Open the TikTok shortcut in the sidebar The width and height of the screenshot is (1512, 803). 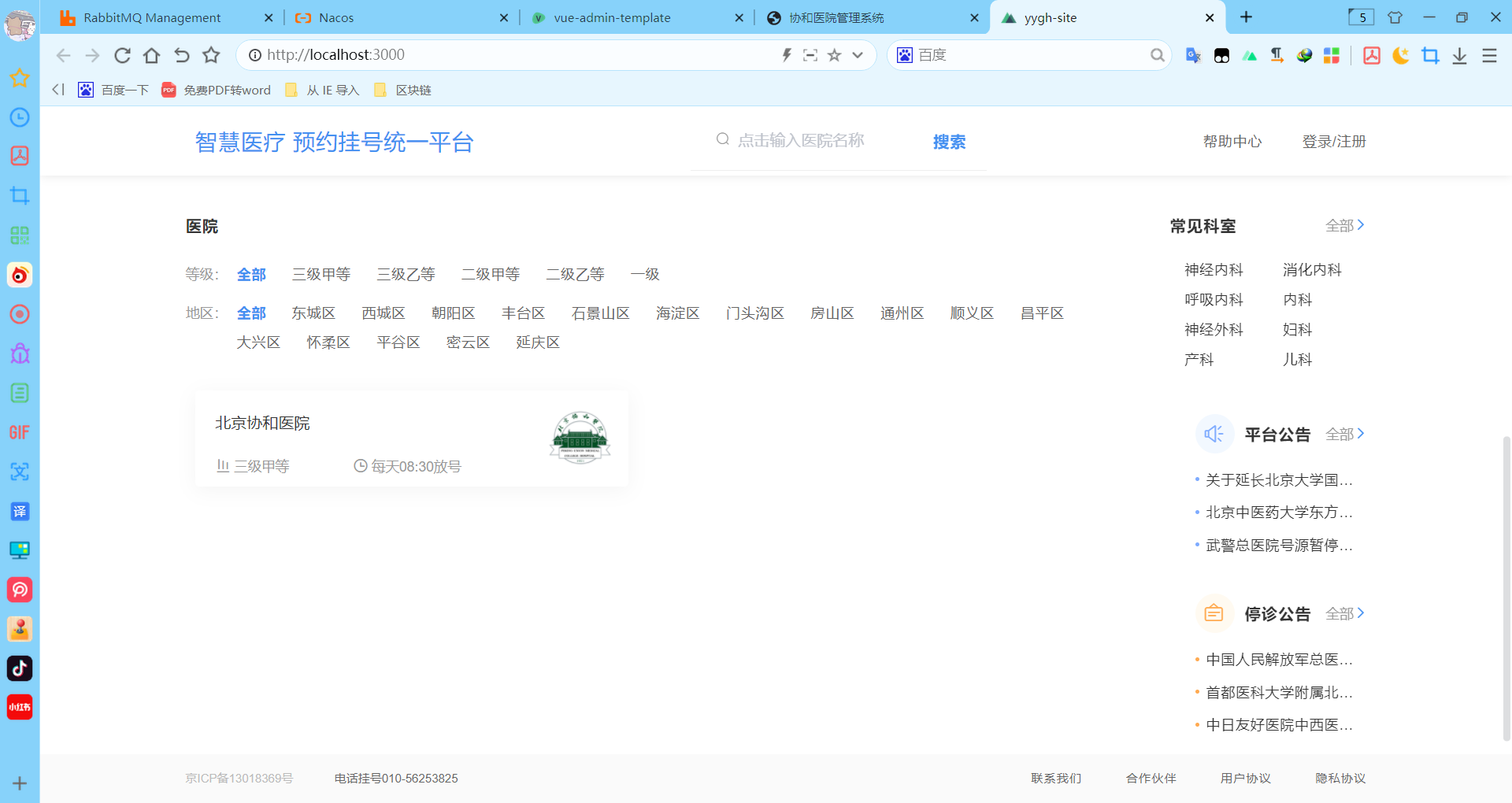(20, 668)
